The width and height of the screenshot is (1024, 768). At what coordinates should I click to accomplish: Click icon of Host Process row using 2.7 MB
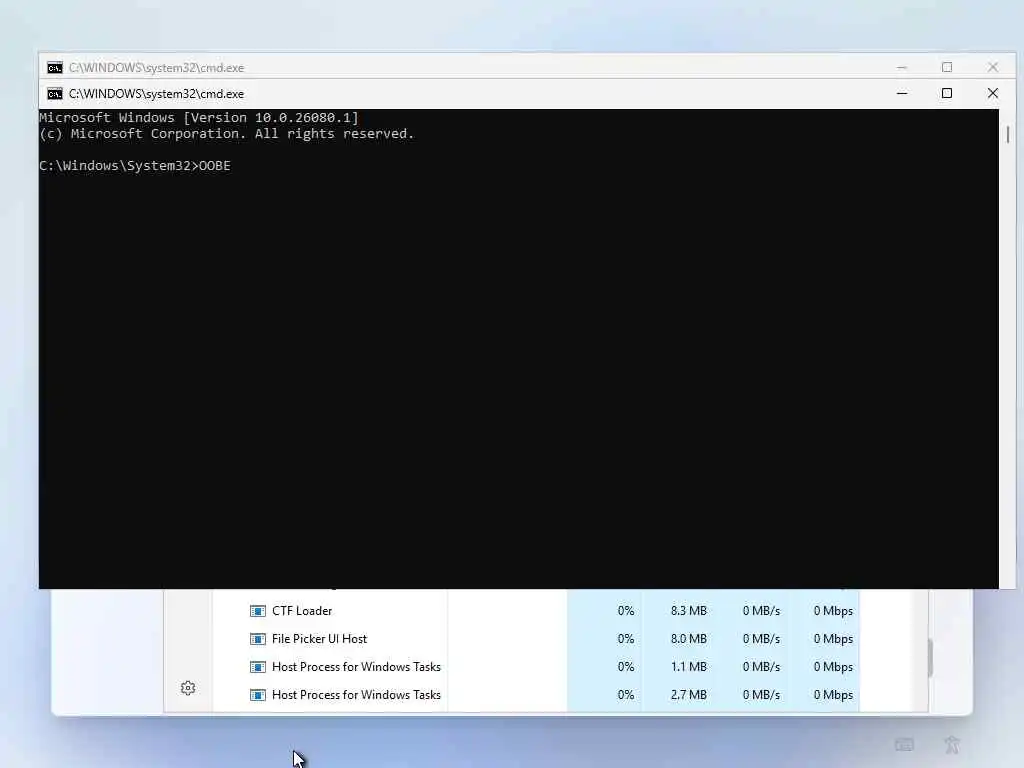(258, 695)
